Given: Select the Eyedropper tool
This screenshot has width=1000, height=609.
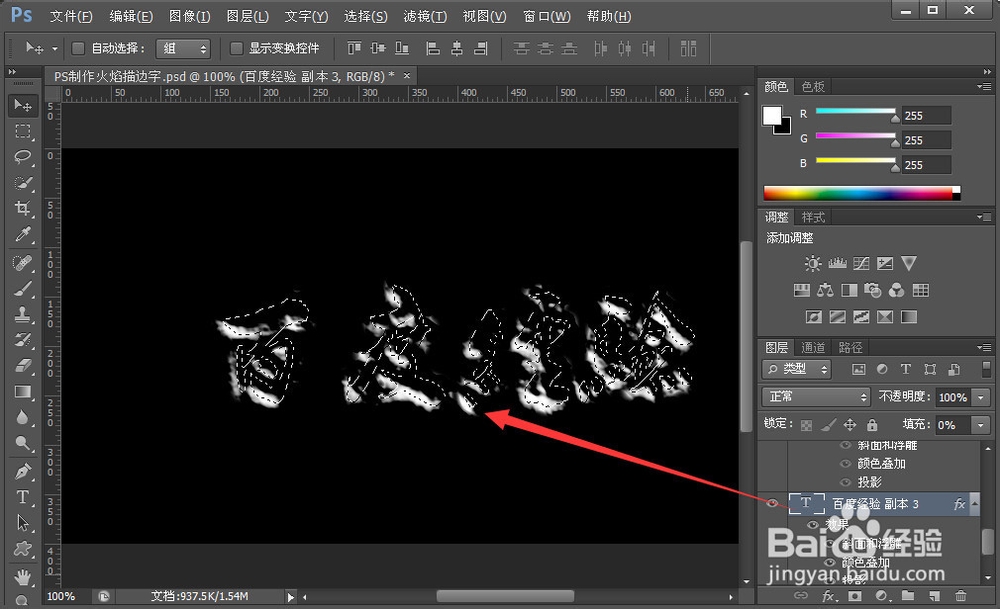Looking at the screenshot, I should pos(23,235).
